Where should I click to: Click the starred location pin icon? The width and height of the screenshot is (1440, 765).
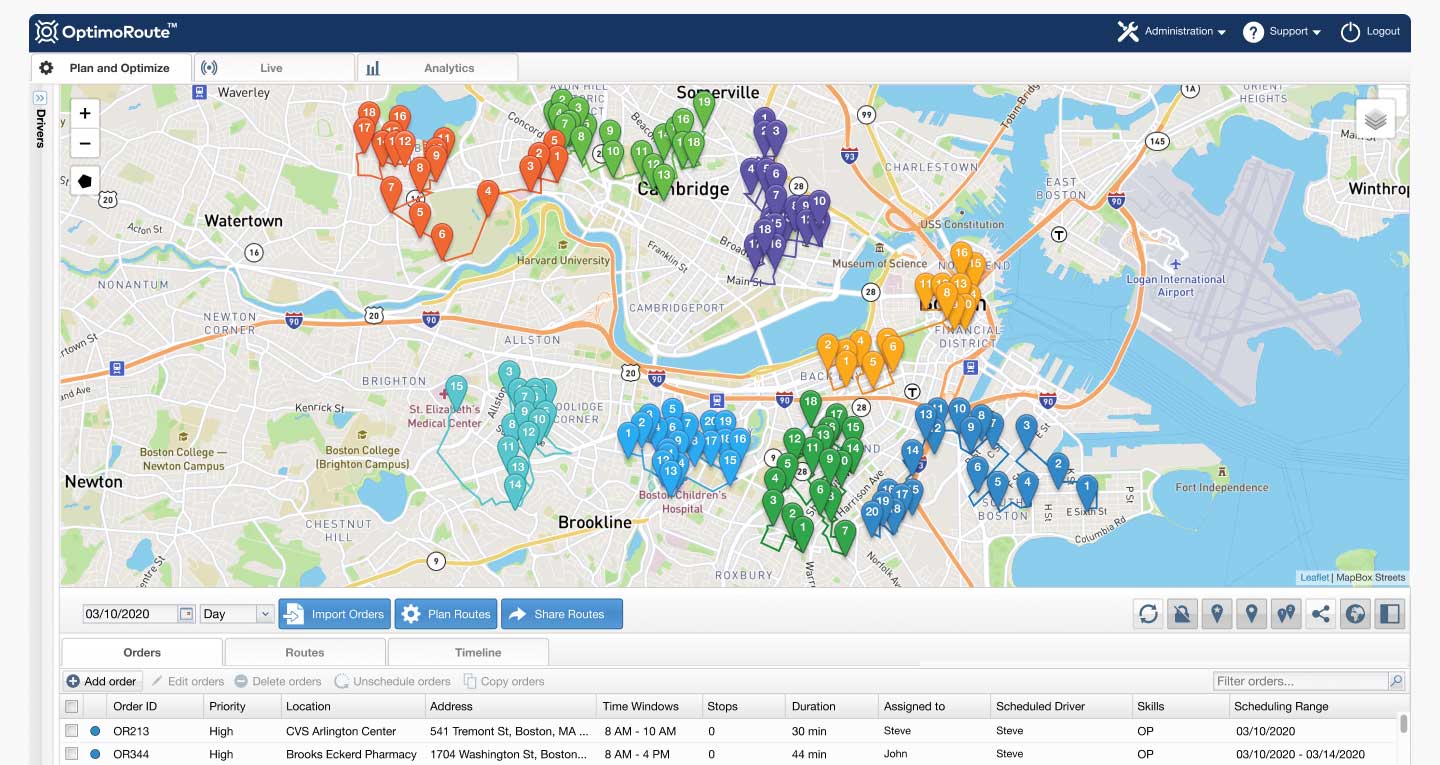tap(1217, 614)
